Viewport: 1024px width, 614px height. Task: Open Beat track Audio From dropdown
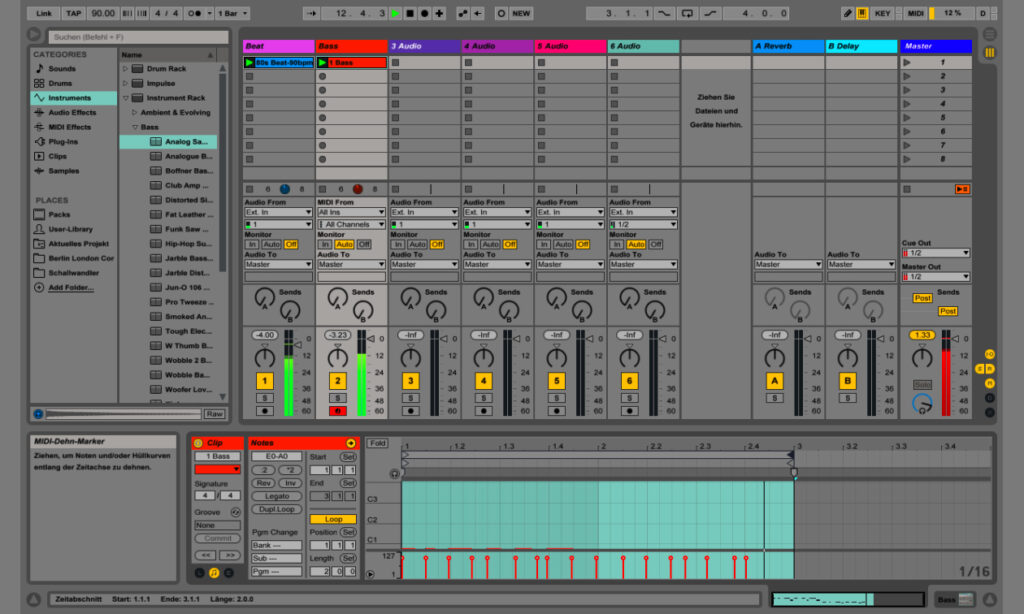(x=278, y=212)
